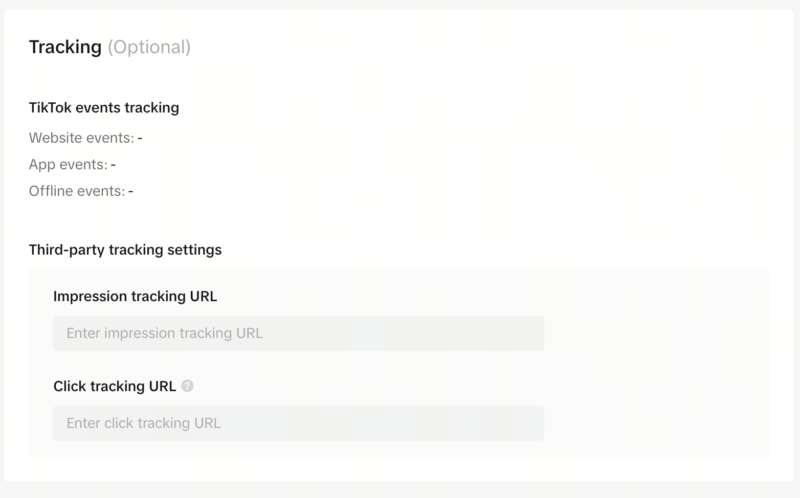
Task: Focus the Impression tracking URL input field
Action: pos(298,333)
